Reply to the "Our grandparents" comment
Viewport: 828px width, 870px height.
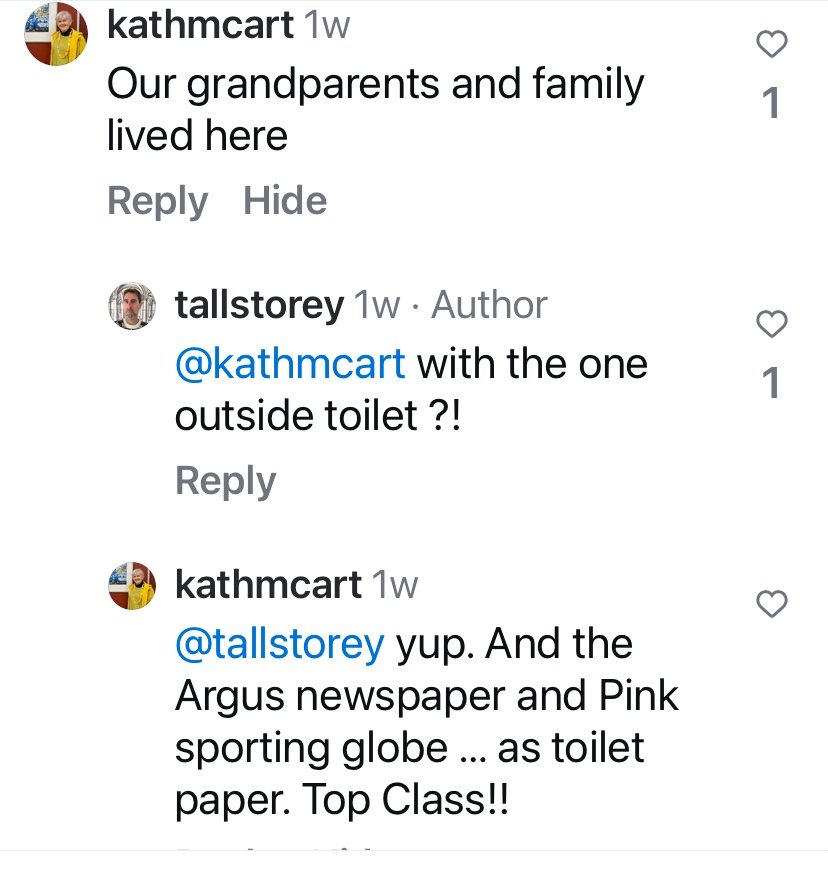[x=157, y=201]
